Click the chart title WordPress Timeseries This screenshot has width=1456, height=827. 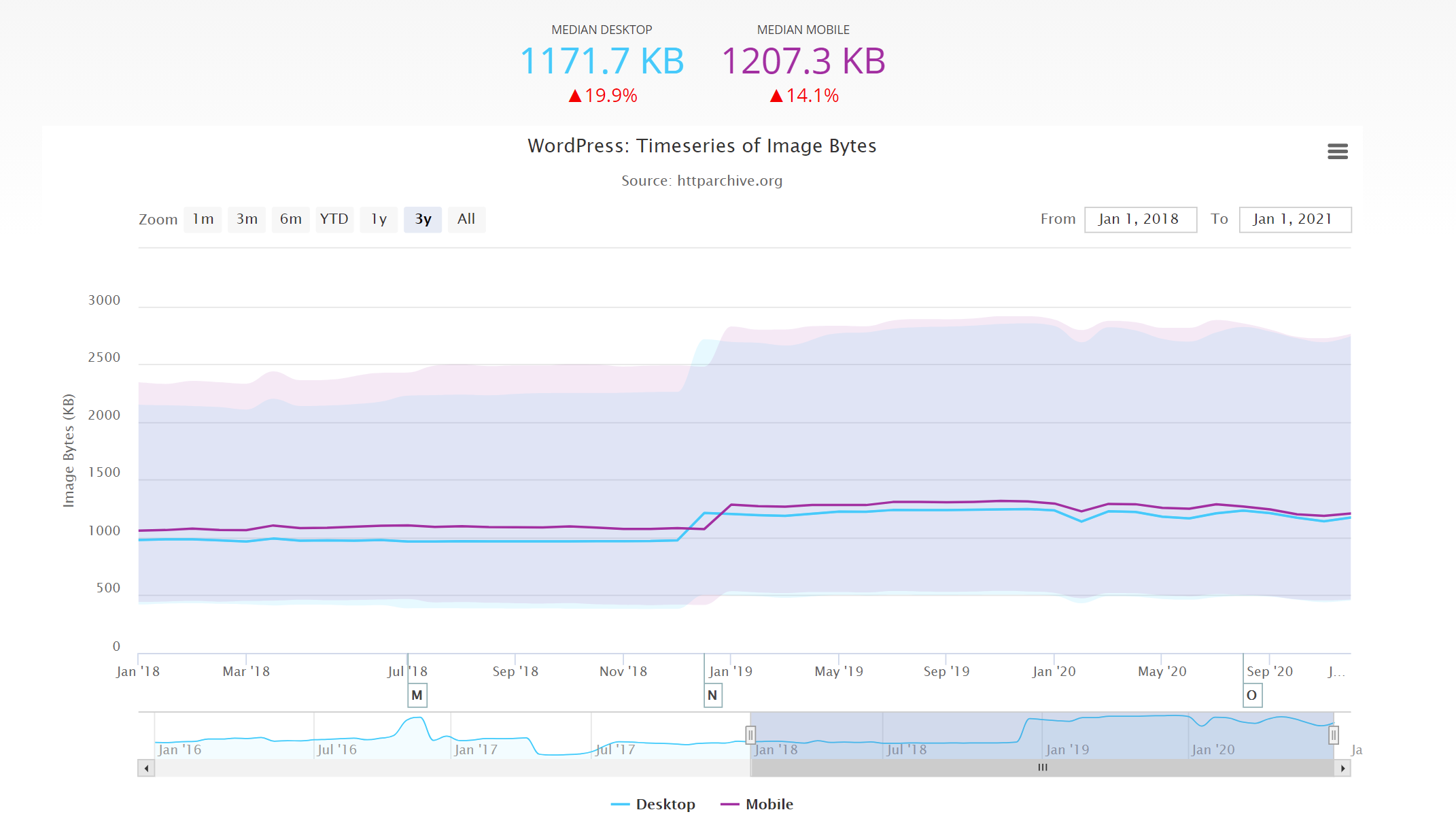(x=702, y=146)
